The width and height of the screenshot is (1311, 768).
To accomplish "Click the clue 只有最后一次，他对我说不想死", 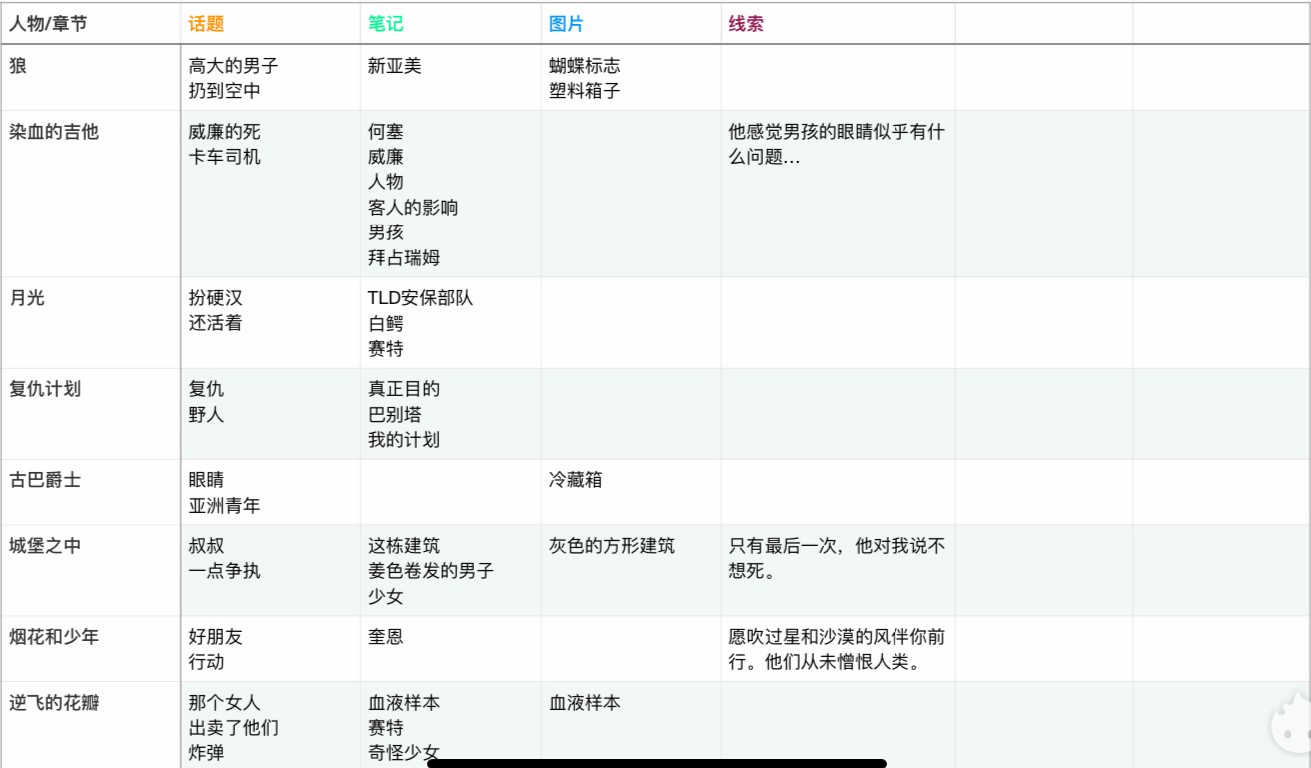I will tap(836, 558).
